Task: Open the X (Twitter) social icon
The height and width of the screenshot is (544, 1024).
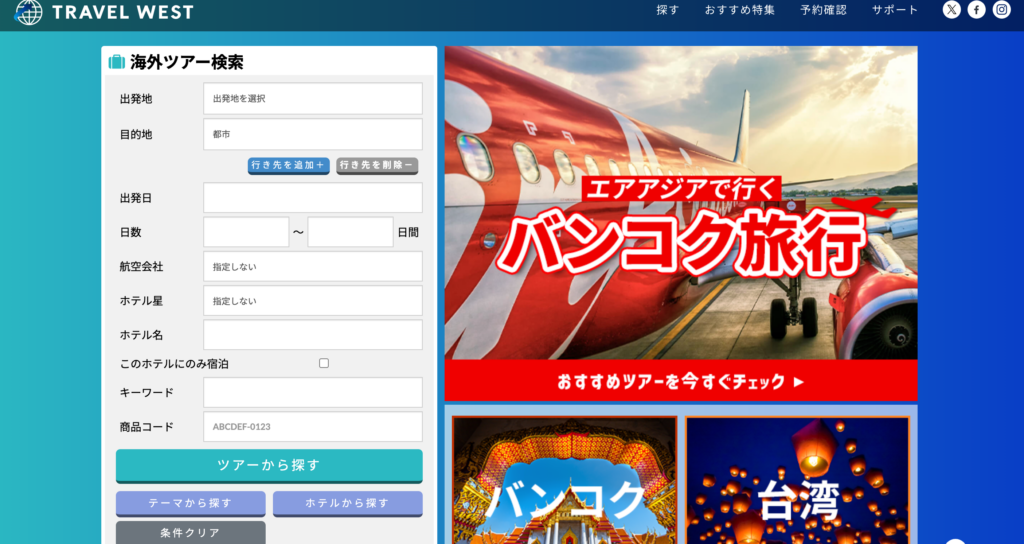Action: pos(951,10)
